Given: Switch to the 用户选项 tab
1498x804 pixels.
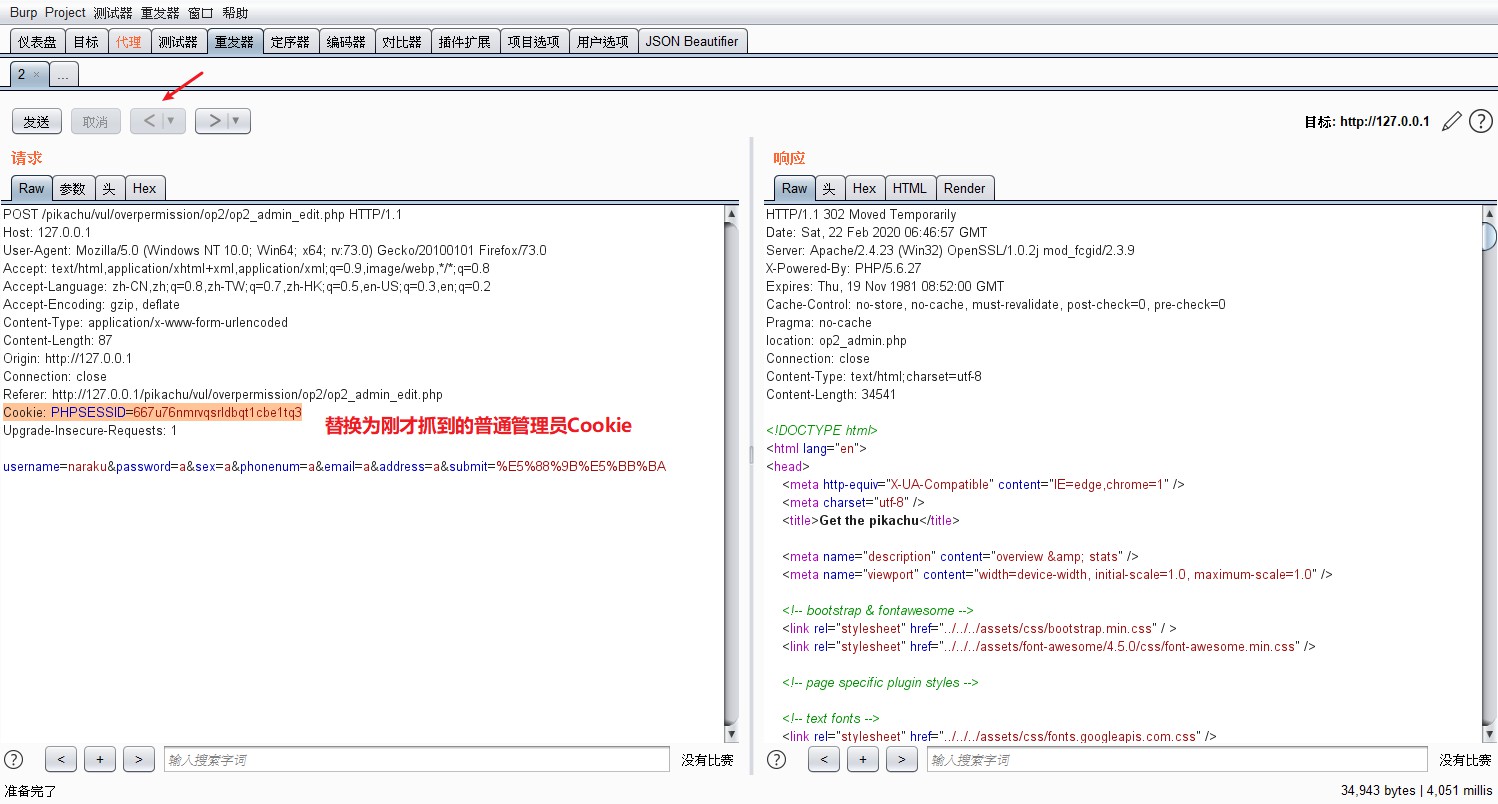Looking at the screenshot, I should [603, 41].
